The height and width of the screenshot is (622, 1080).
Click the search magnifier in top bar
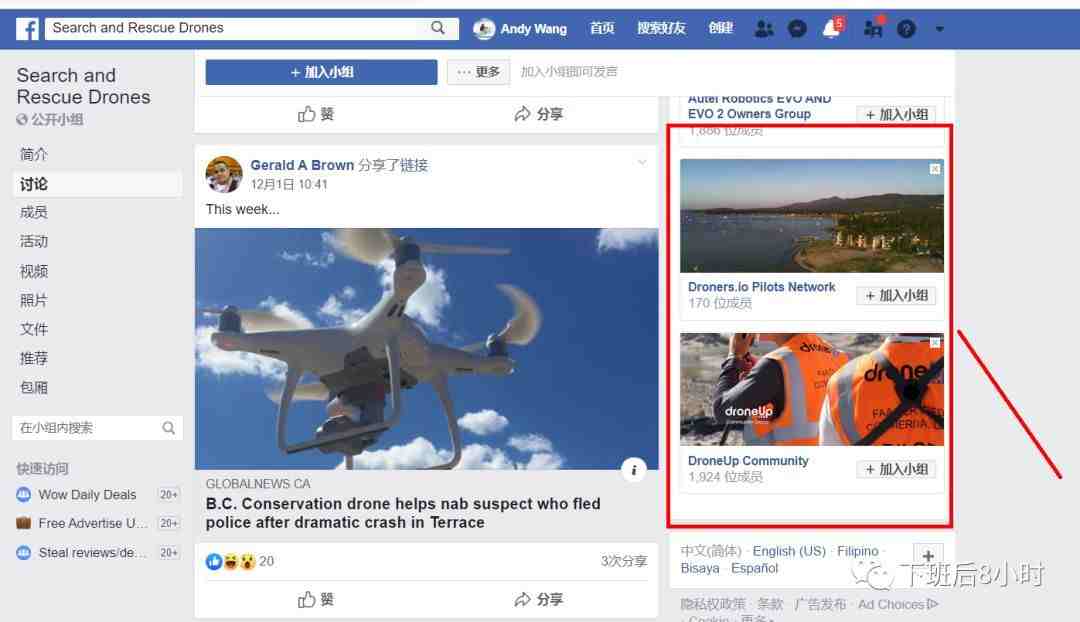437,28
